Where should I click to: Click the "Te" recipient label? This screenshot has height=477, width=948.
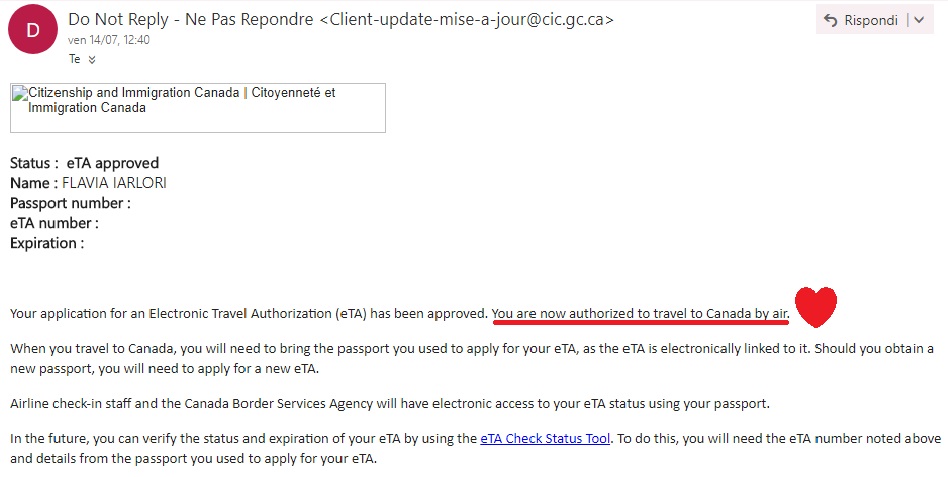(74, 59)
